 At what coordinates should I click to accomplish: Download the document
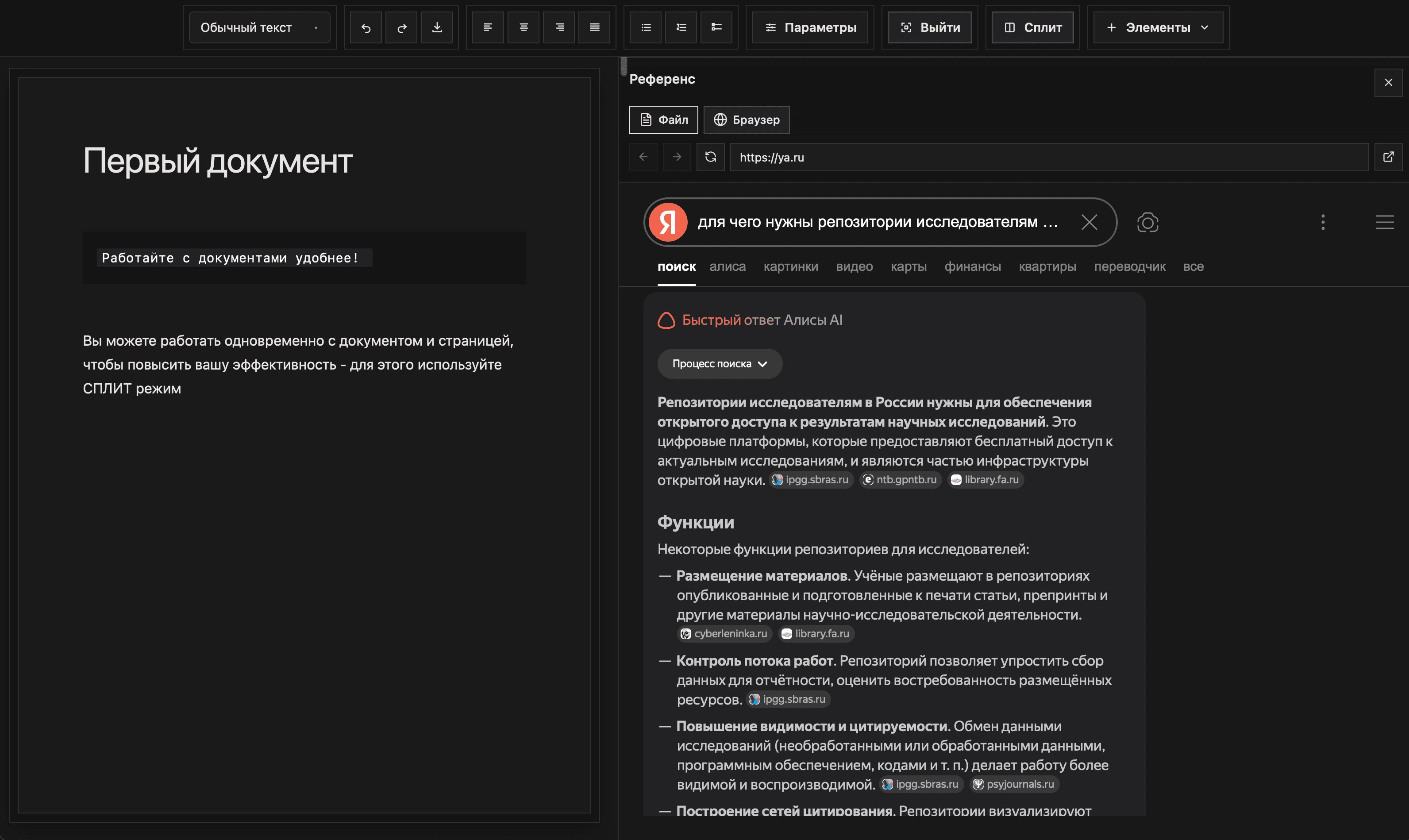(x=437, y=27)
